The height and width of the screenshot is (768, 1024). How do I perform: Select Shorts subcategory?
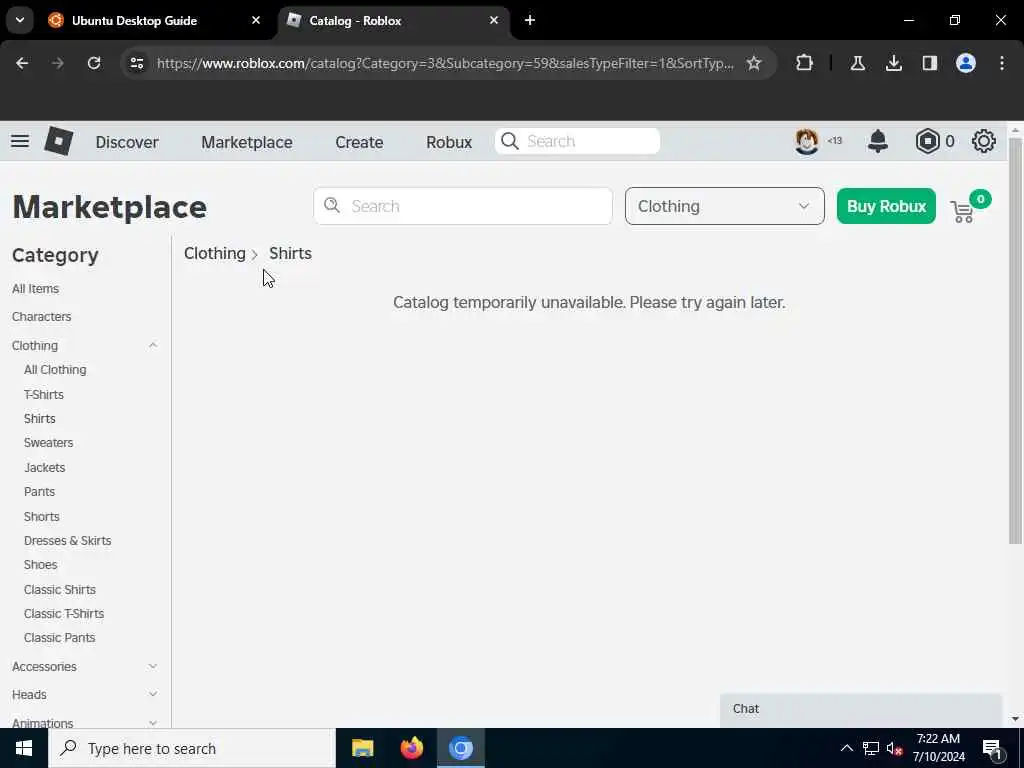pyautogui.click(x=42, y=517)
